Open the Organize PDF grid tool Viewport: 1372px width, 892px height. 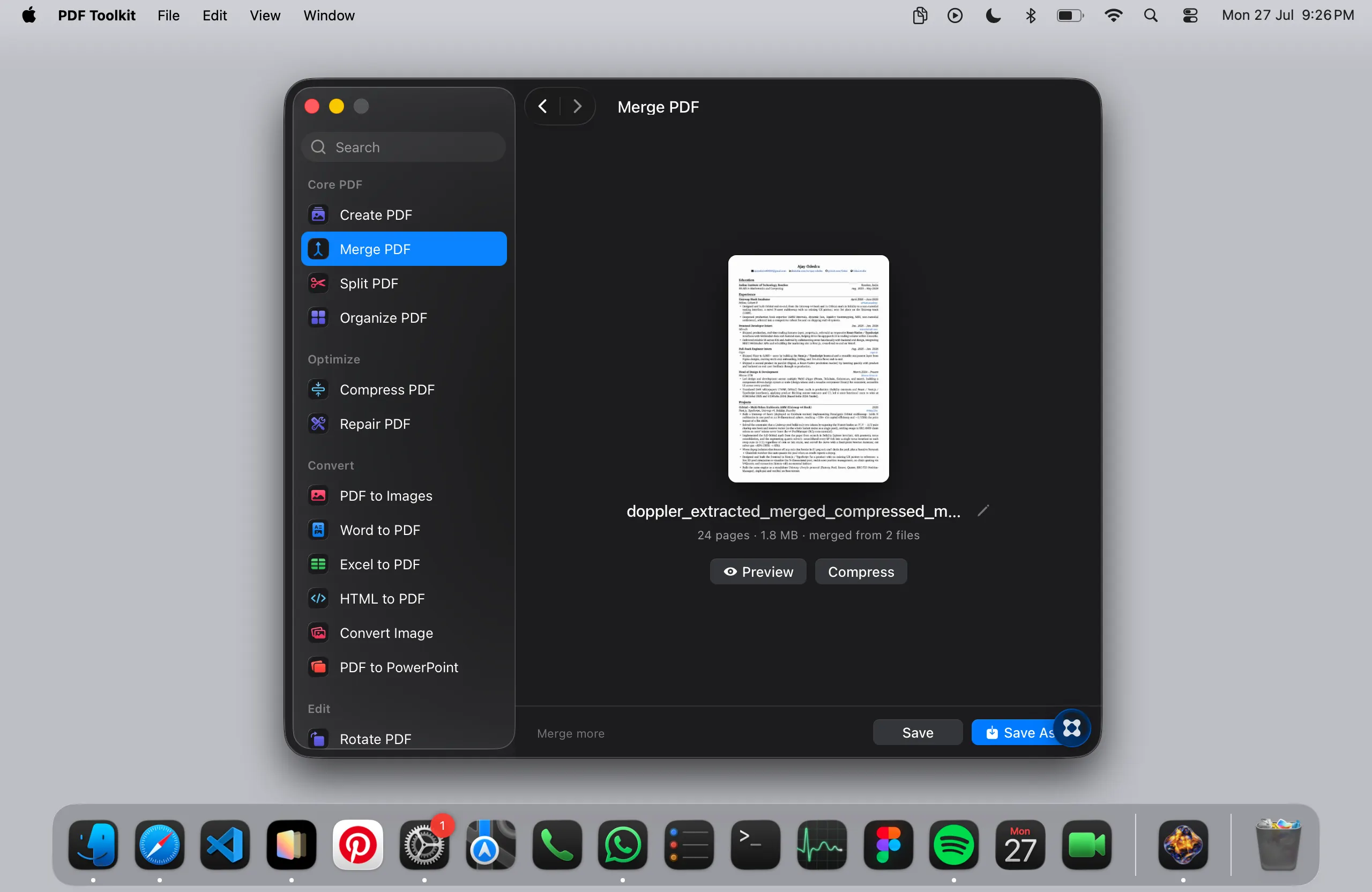pyautogui.click(x=404, y=318)
